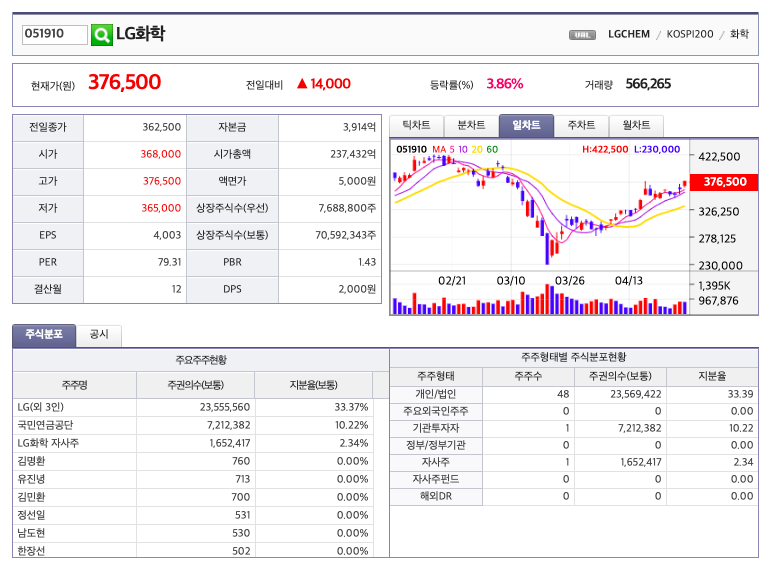Select the 정선일 shareholder row
Image resolution: width=777 pixels, height=578 pixels.
click(x=193, y=516)
